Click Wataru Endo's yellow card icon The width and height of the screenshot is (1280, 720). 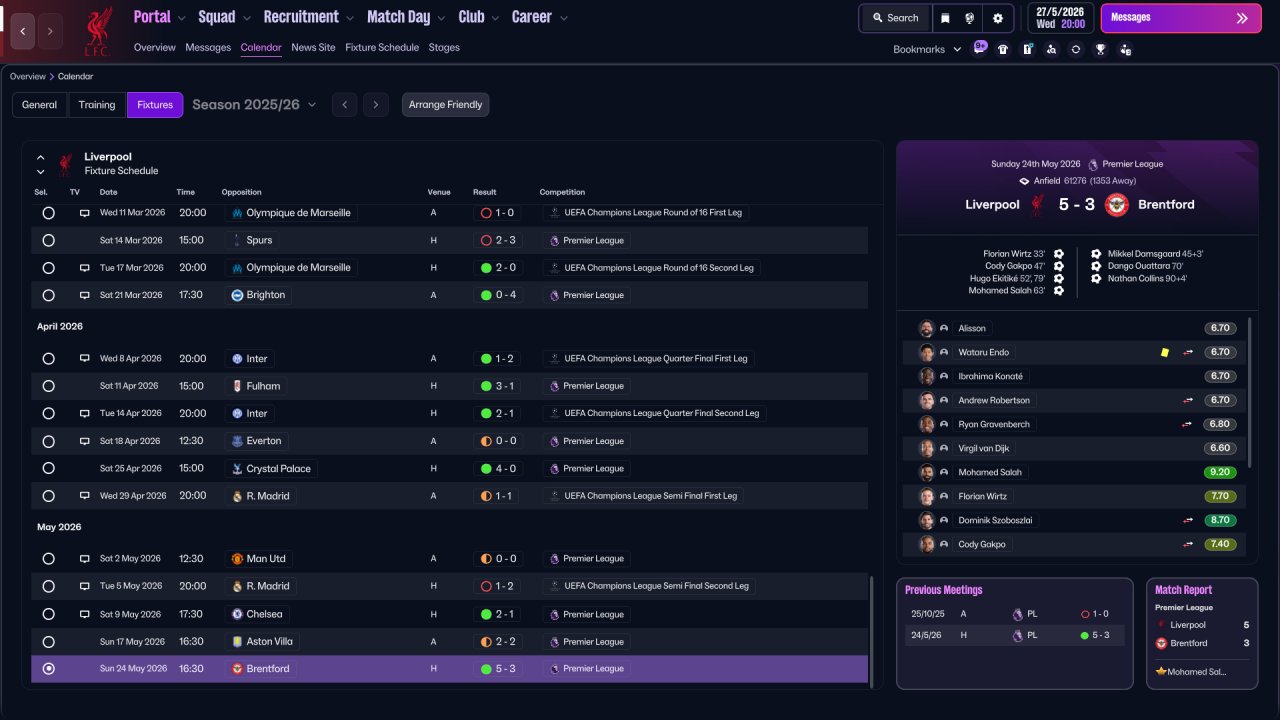1165,352
